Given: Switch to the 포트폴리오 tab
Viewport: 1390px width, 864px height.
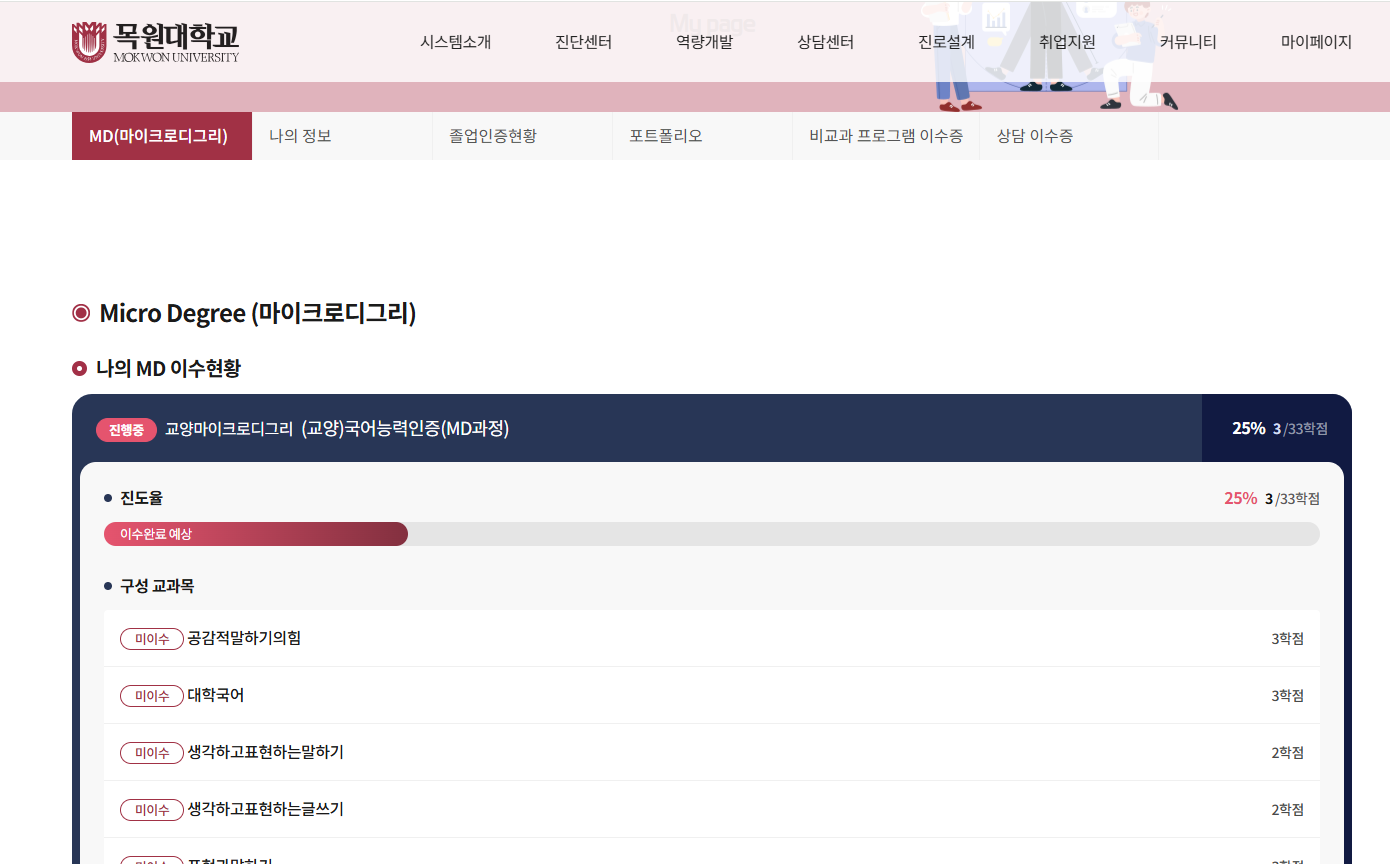Looking at the screenshot, I should (x=665, y=136).
